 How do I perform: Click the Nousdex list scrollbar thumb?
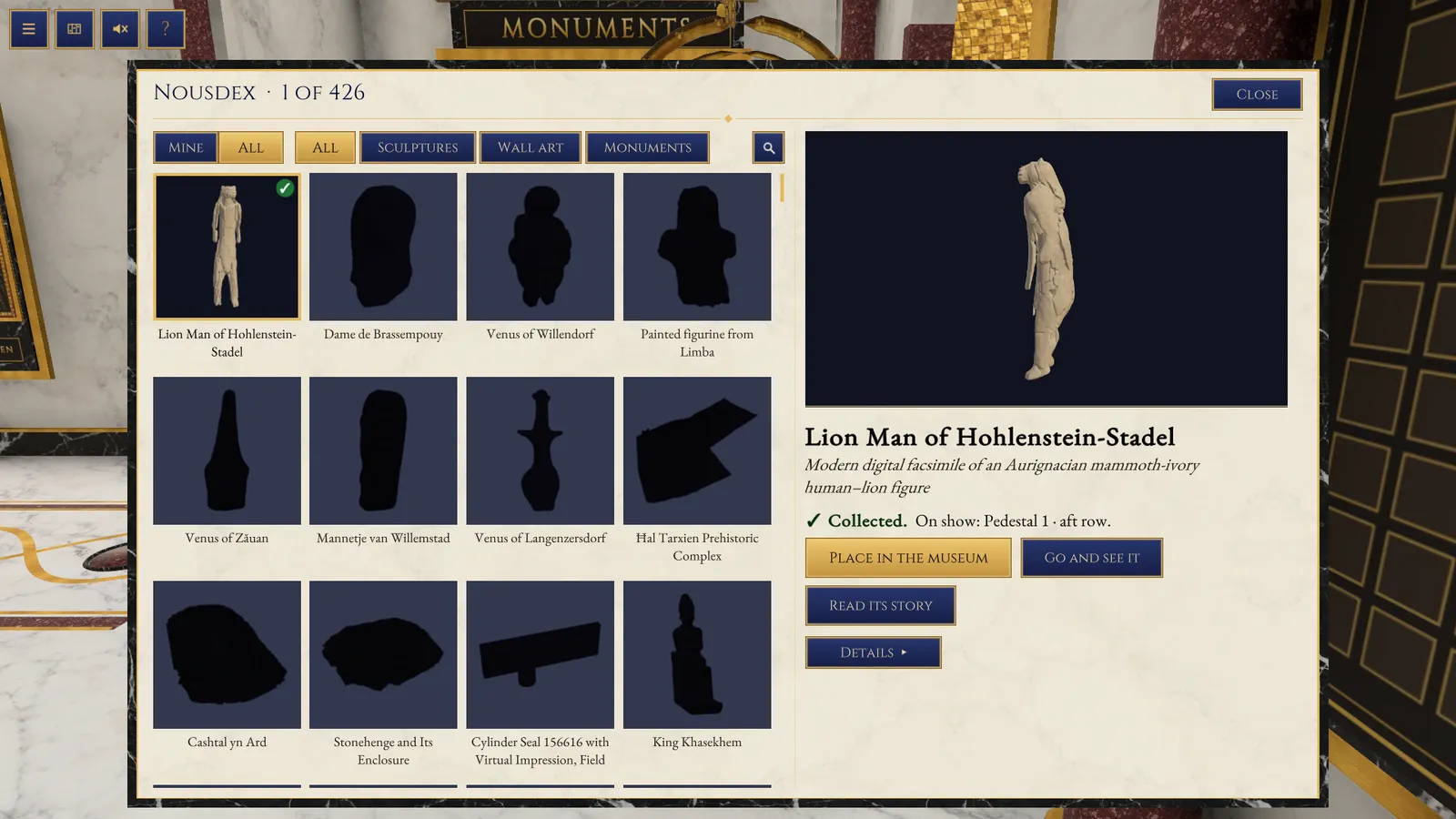click(x=782, y=187)
